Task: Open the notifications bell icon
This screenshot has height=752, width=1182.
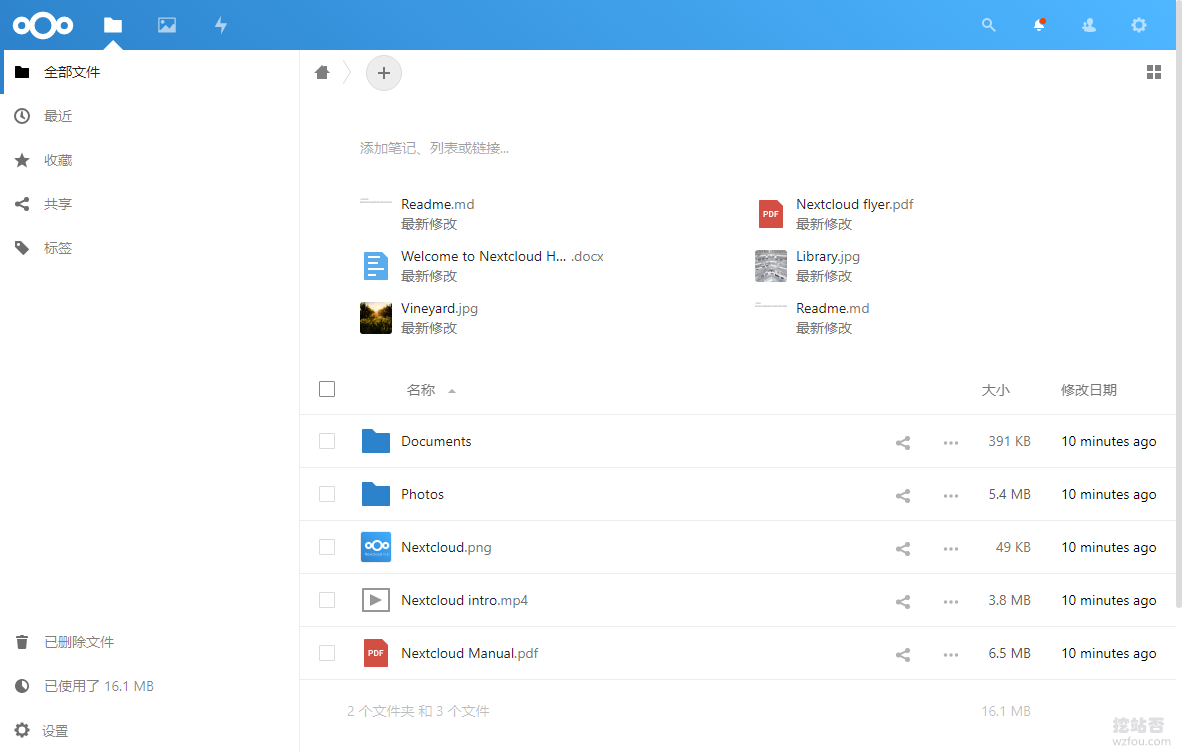Action: click(1039, 25)
